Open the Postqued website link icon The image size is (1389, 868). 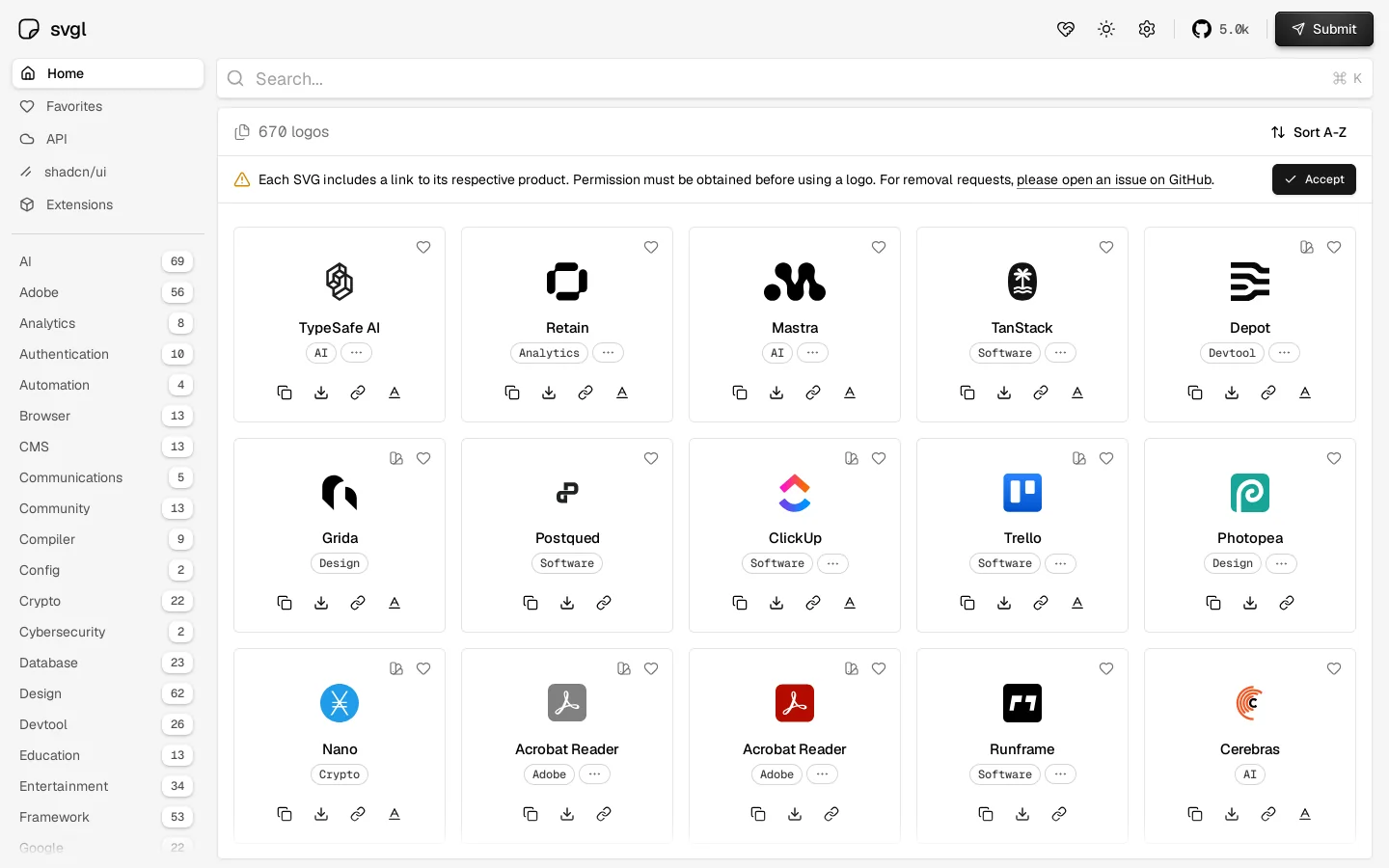[x=604, y=603]
